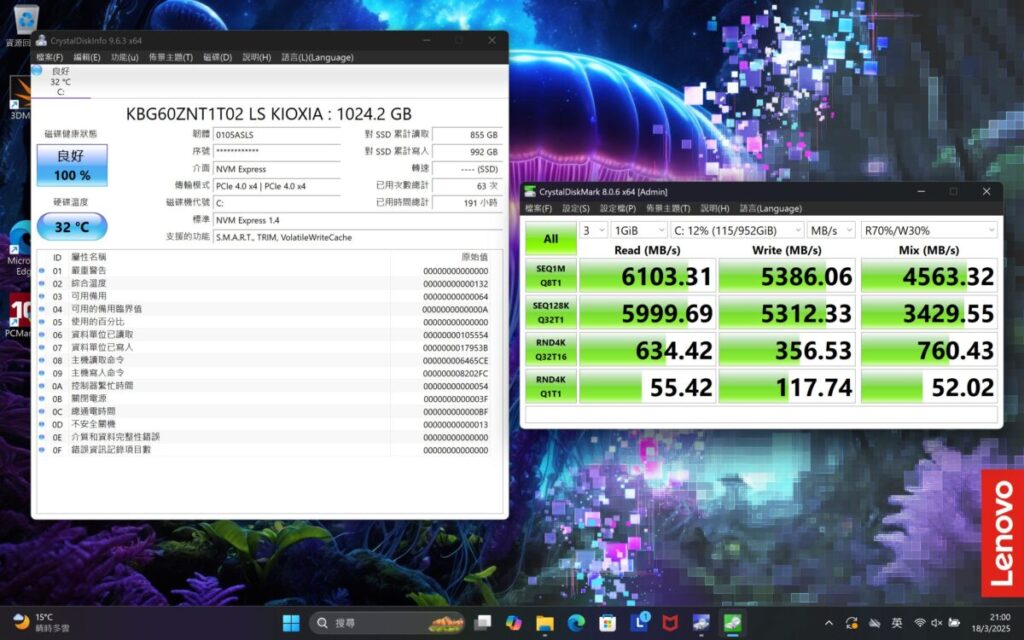Open the 設定(S) menu in CrystalDiskMark

click(576, 209)
